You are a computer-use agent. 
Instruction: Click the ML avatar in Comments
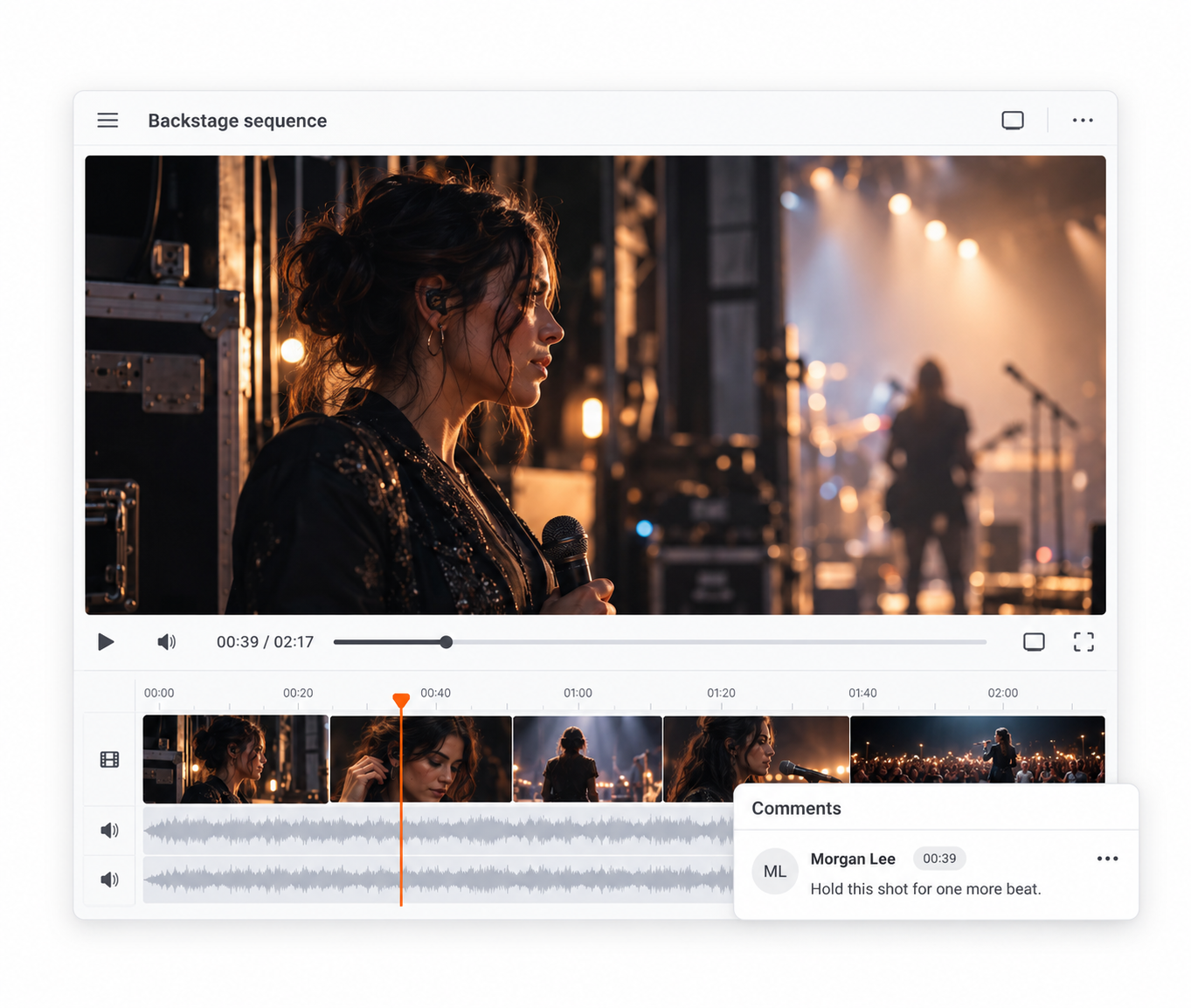[x=775, y=871]
